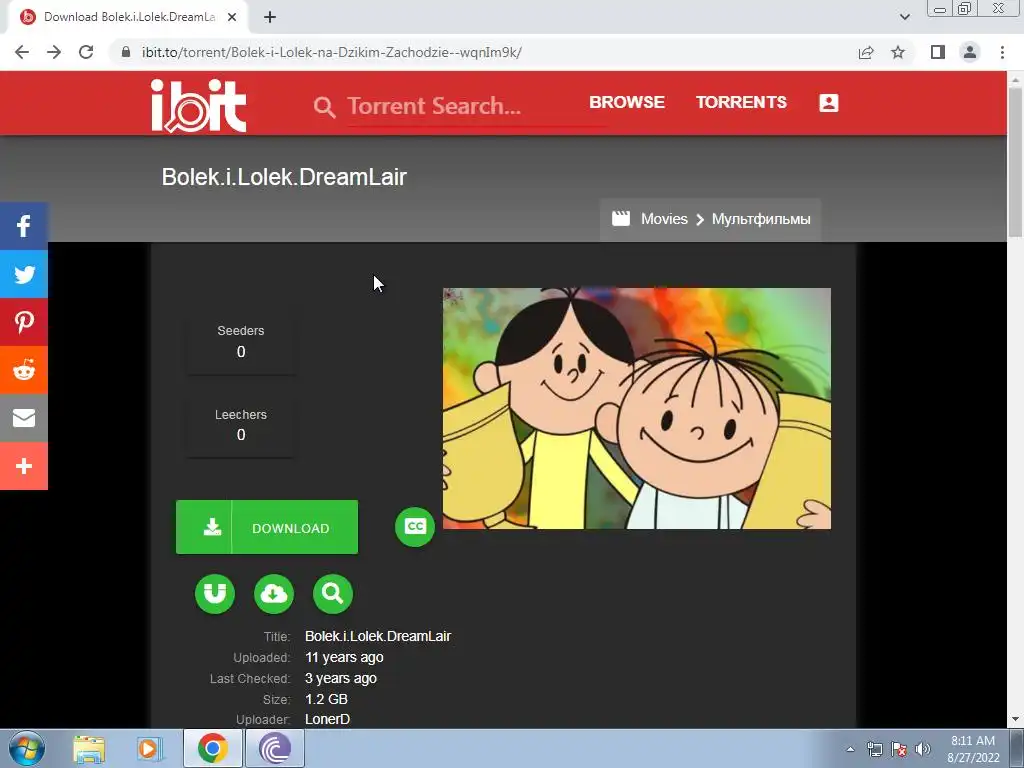
Task: Close the Download Bolek.i.Lolek tab
Action: coord(232,17)
